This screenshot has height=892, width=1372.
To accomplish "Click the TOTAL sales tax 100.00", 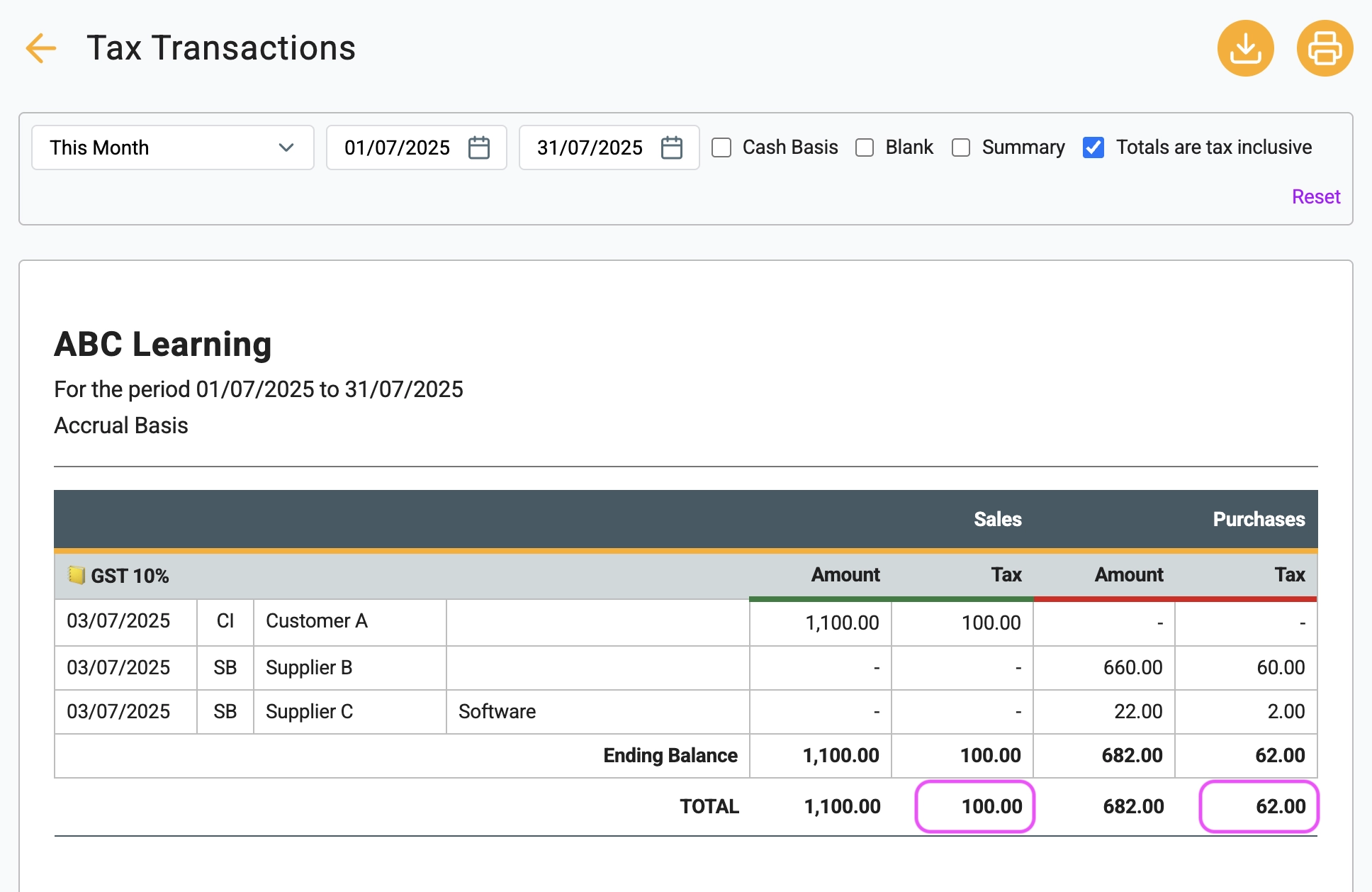I will (991, 807).
